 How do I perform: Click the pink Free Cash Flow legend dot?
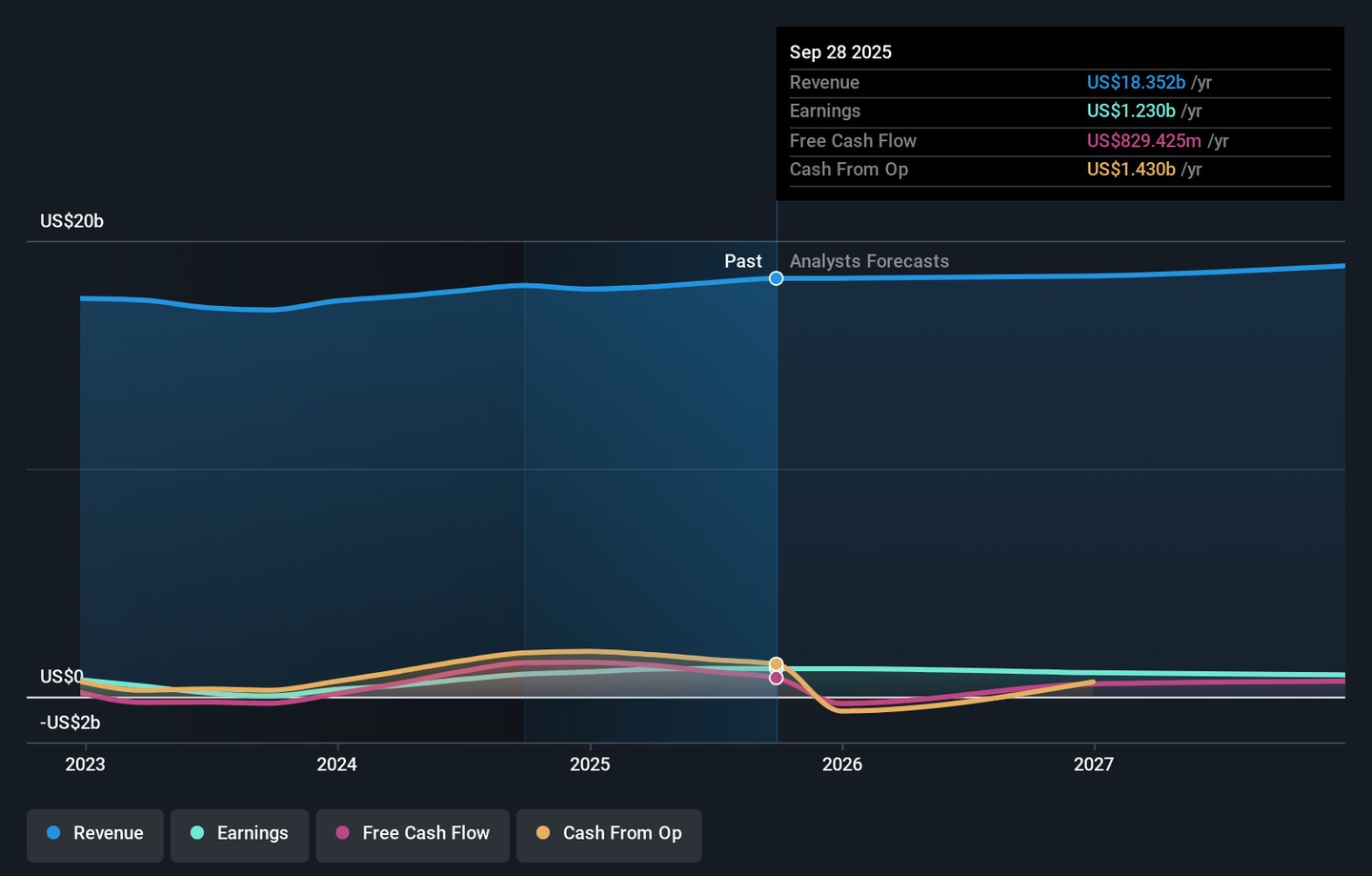[343, 833]
